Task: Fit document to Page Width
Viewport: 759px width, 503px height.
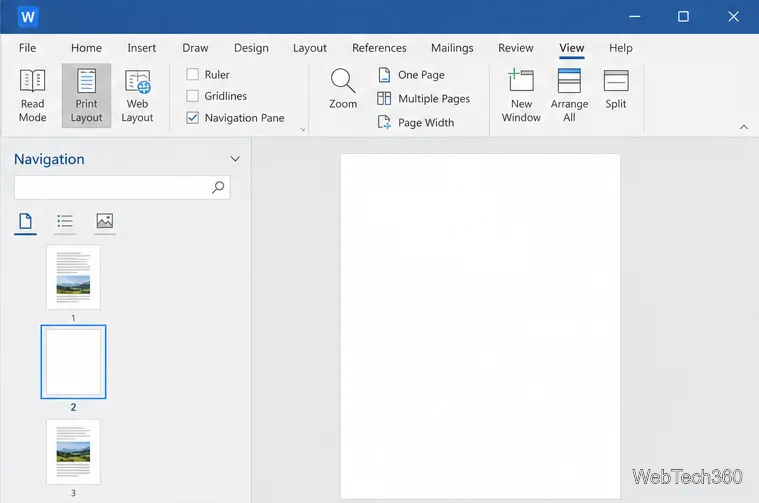Action: (x=416, y=122)
